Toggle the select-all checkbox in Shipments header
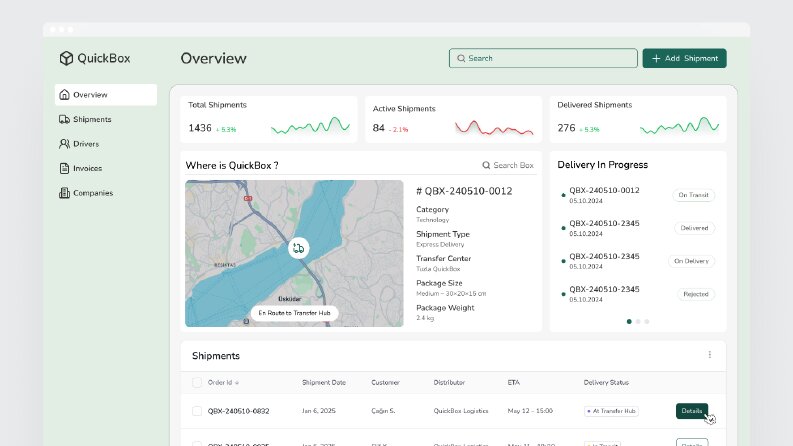793x446 pixels. click(x=197, y=382)
